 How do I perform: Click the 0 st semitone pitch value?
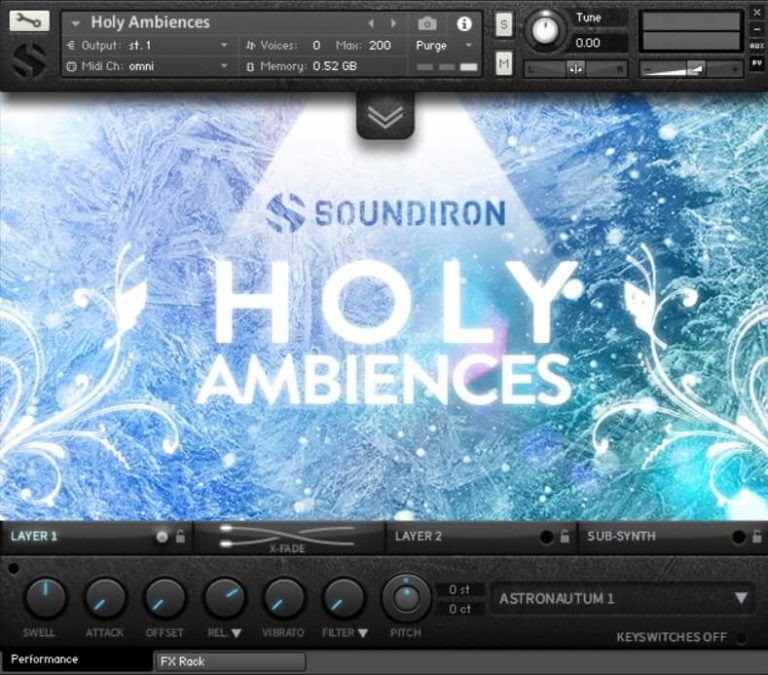(x=459, y=590)
